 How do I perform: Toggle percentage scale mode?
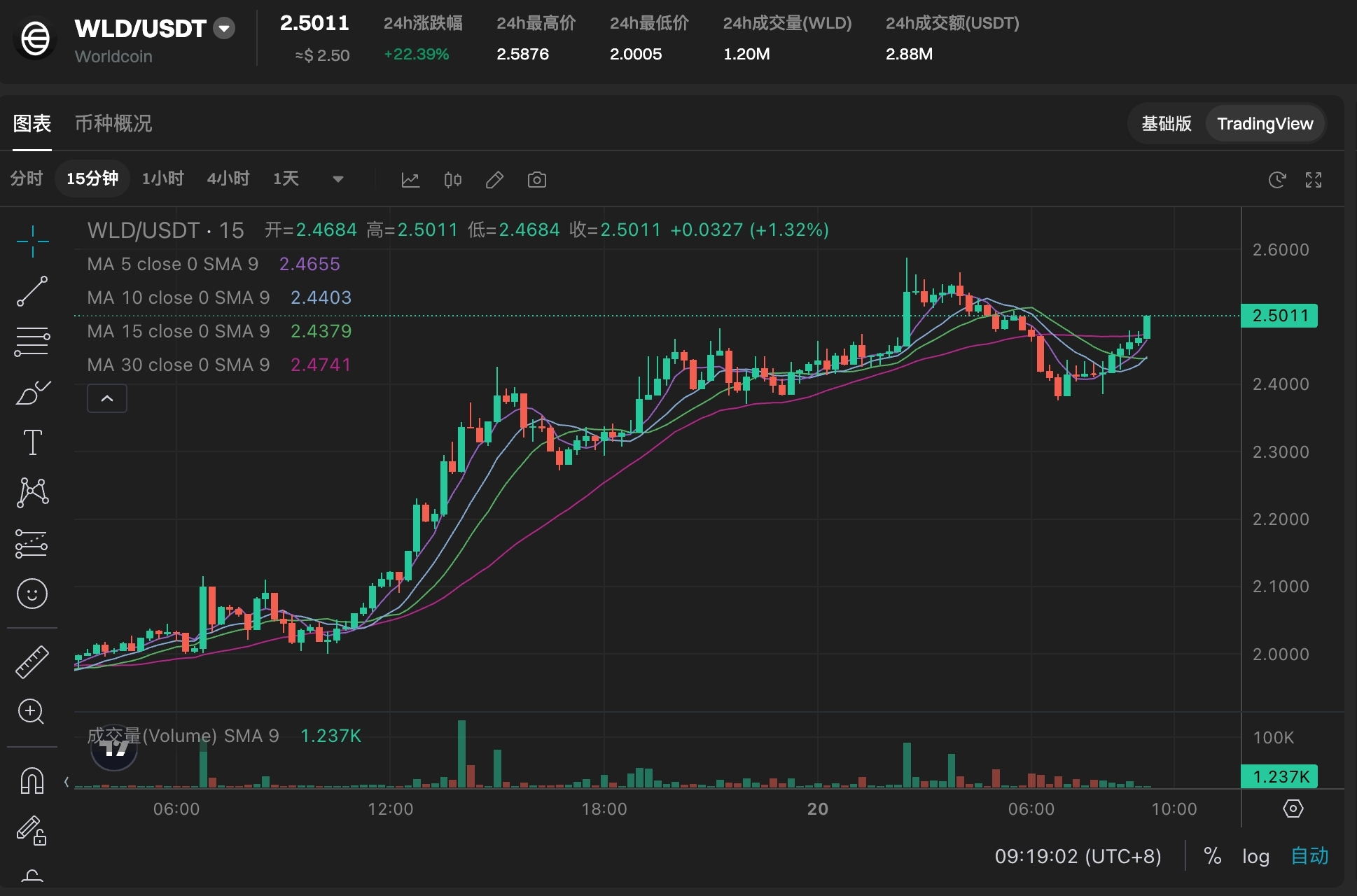(1213, 856)
